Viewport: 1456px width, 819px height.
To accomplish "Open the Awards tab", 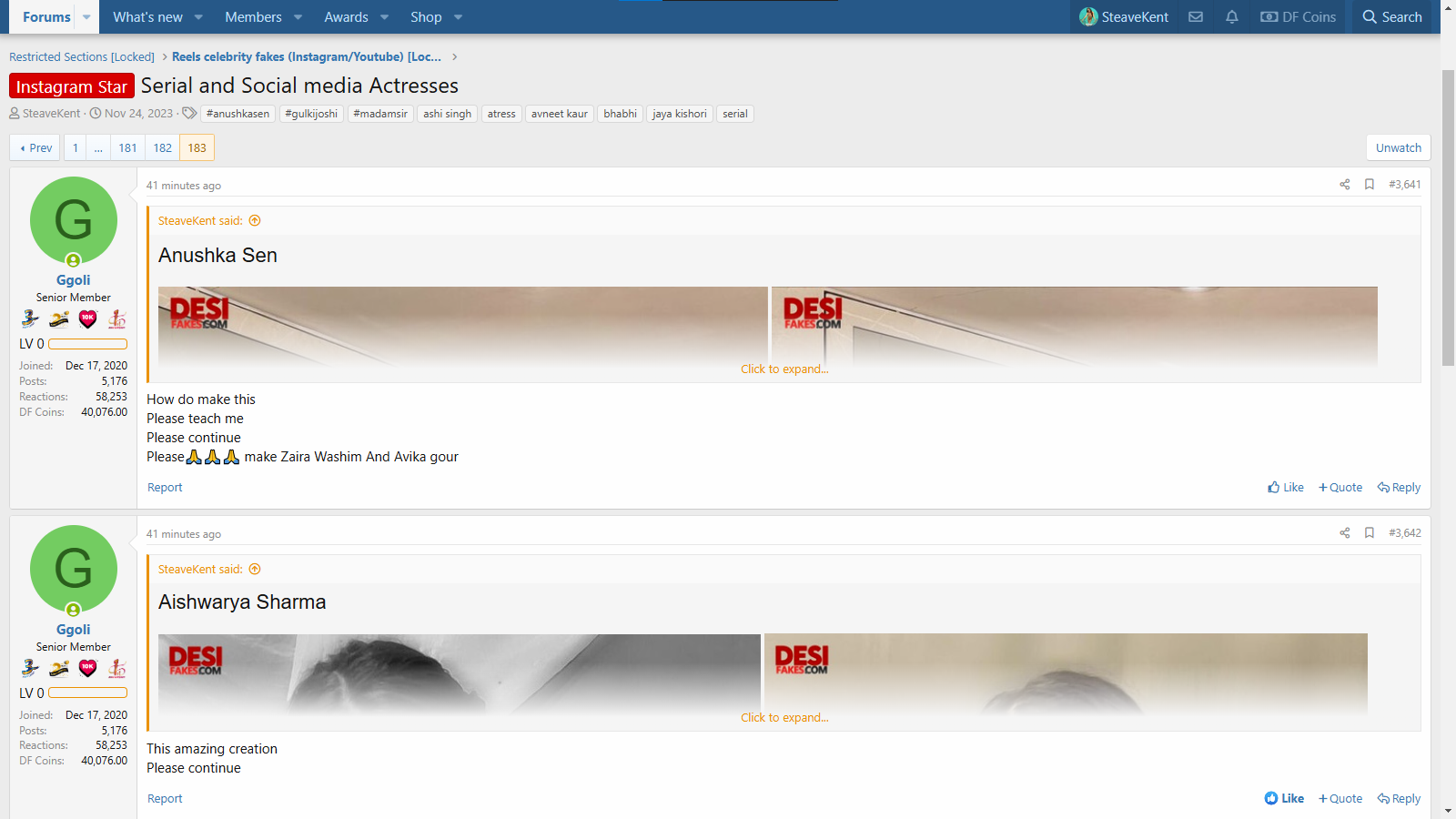I will click(x=346, y=17).
